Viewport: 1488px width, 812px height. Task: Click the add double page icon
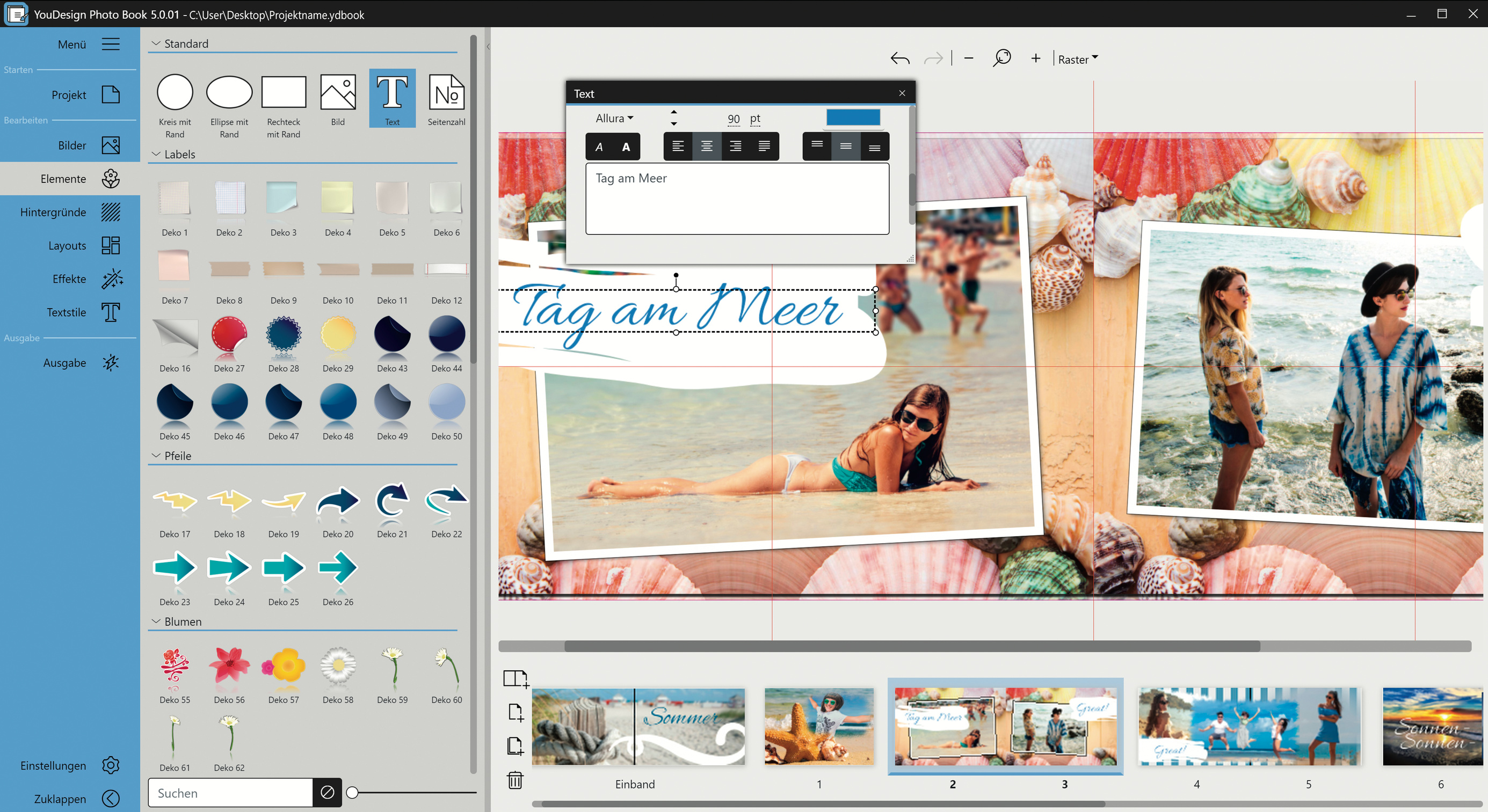516,679
